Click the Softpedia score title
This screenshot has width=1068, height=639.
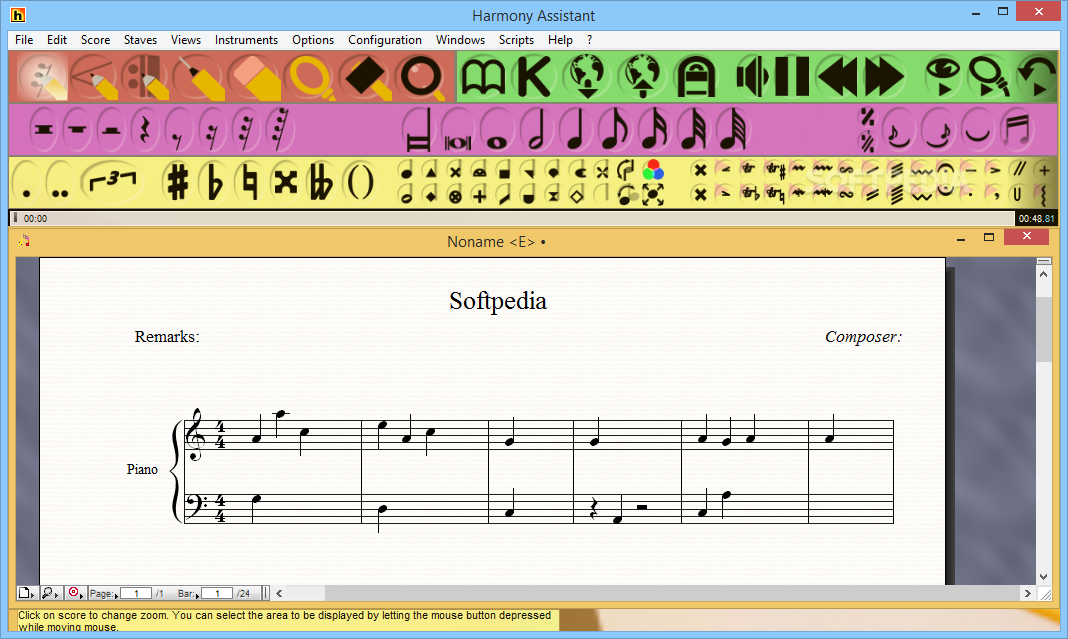498,301
